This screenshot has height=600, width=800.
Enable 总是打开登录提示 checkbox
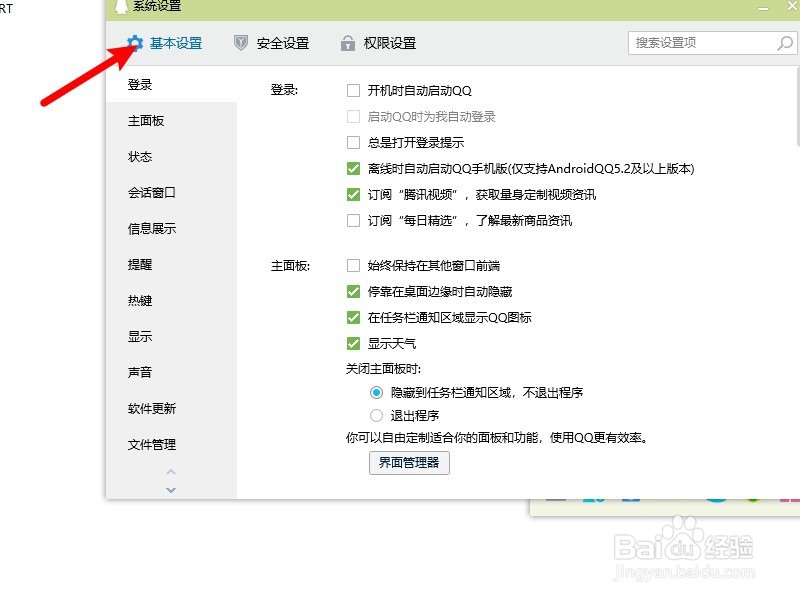pos(353,142)
